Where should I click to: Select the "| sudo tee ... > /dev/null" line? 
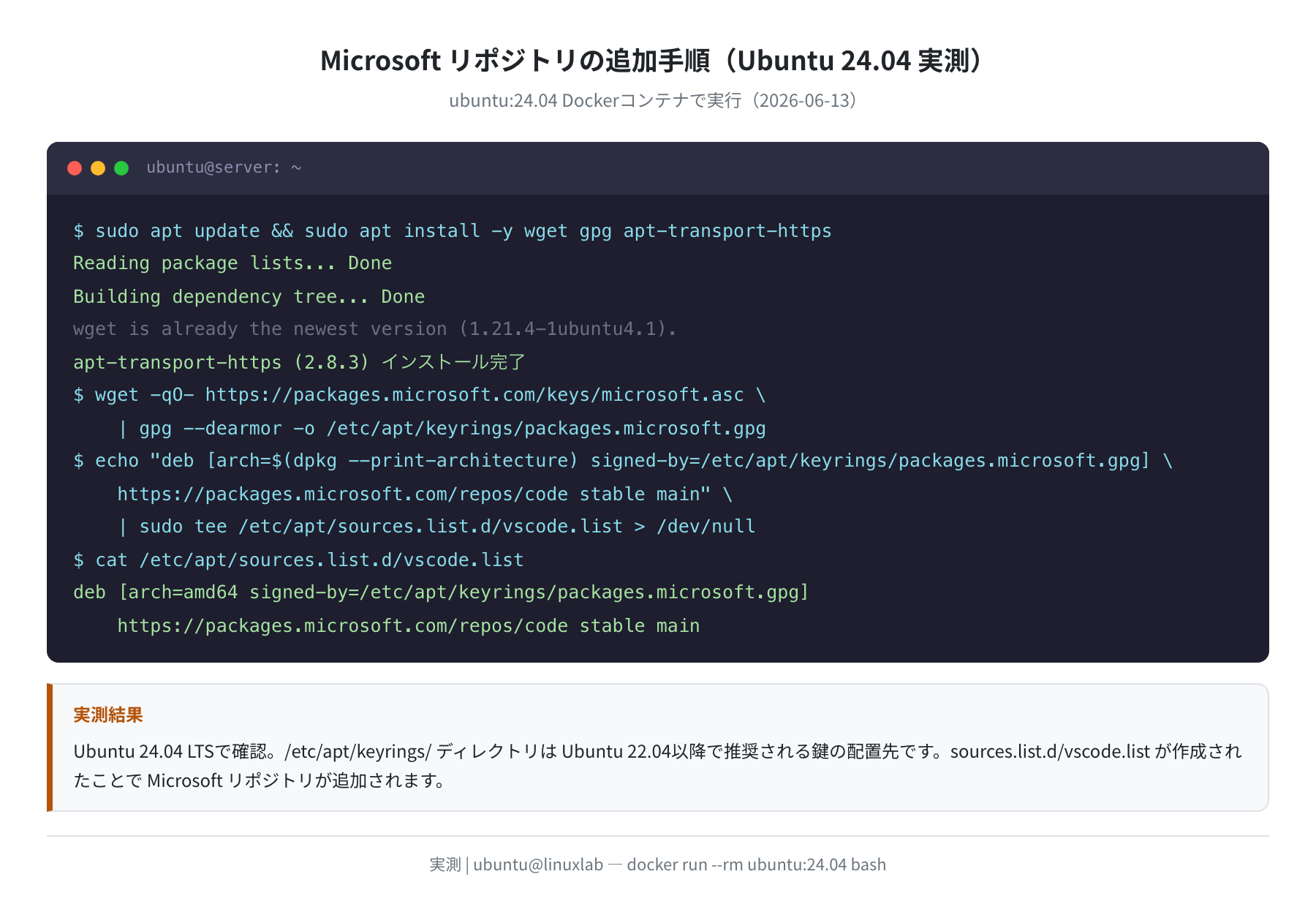(x=436, y=527)
